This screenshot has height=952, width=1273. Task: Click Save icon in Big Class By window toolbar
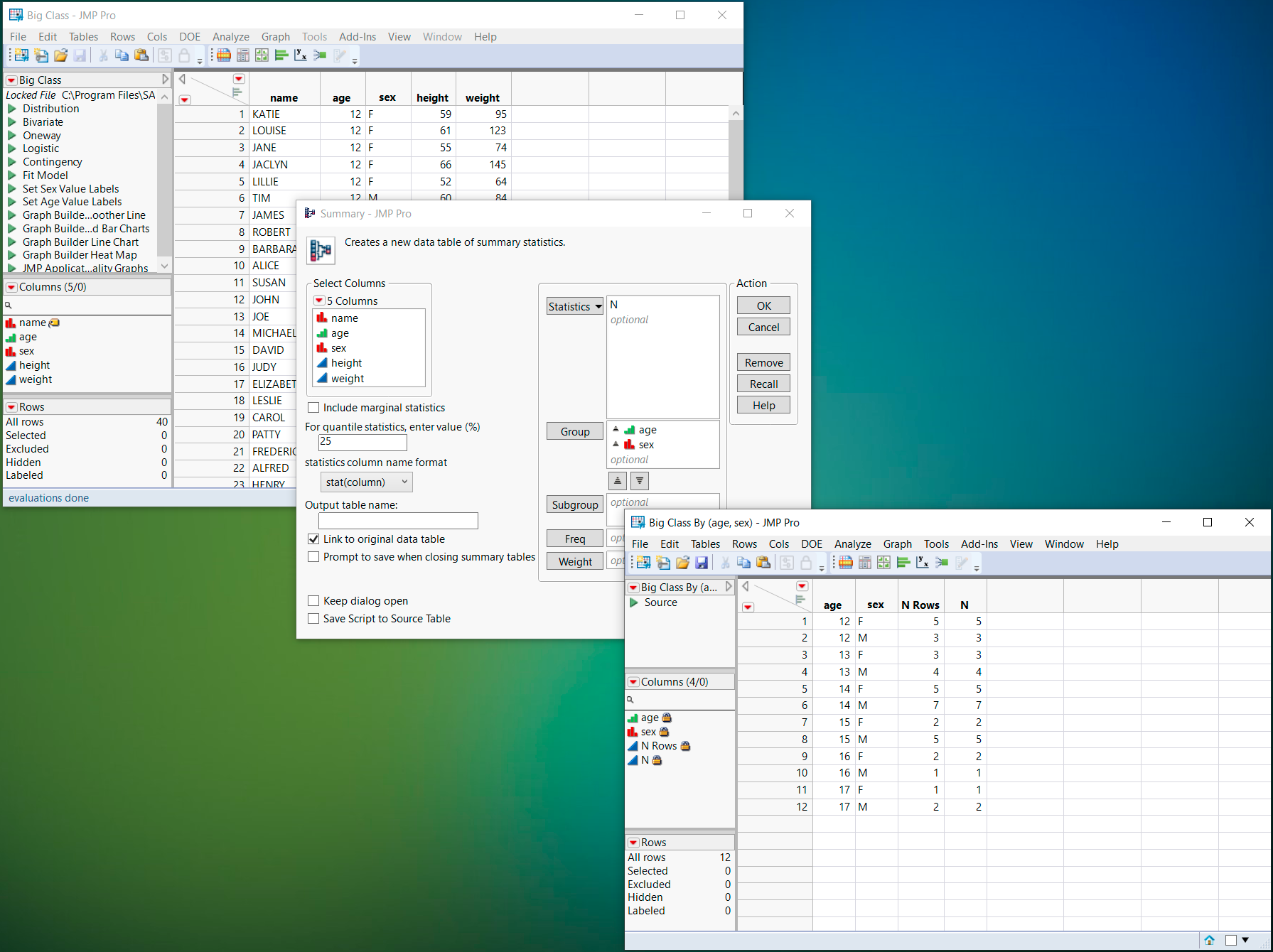(702, 563)
